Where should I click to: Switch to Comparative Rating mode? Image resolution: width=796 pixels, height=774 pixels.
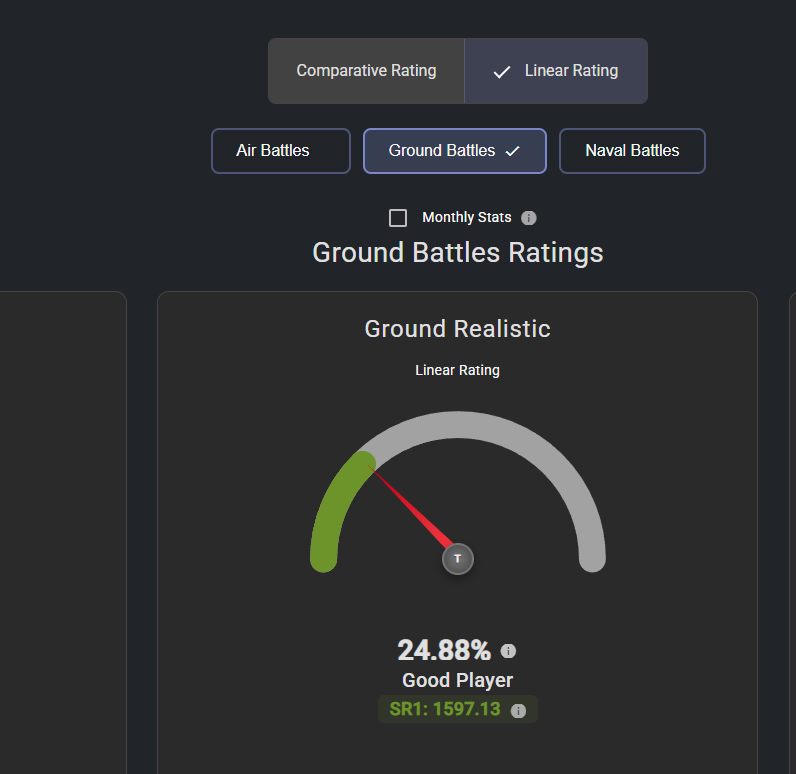pyautogui.click(x=366, y=71)
